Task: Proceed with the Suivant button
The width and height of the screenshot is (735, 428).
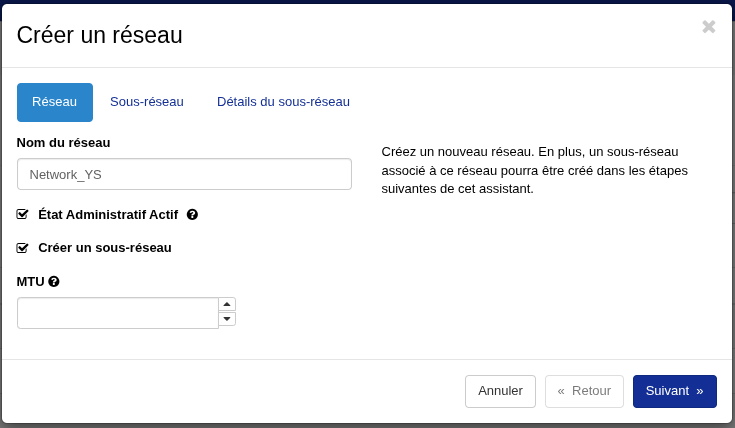Action: click(x=674, y=391)
